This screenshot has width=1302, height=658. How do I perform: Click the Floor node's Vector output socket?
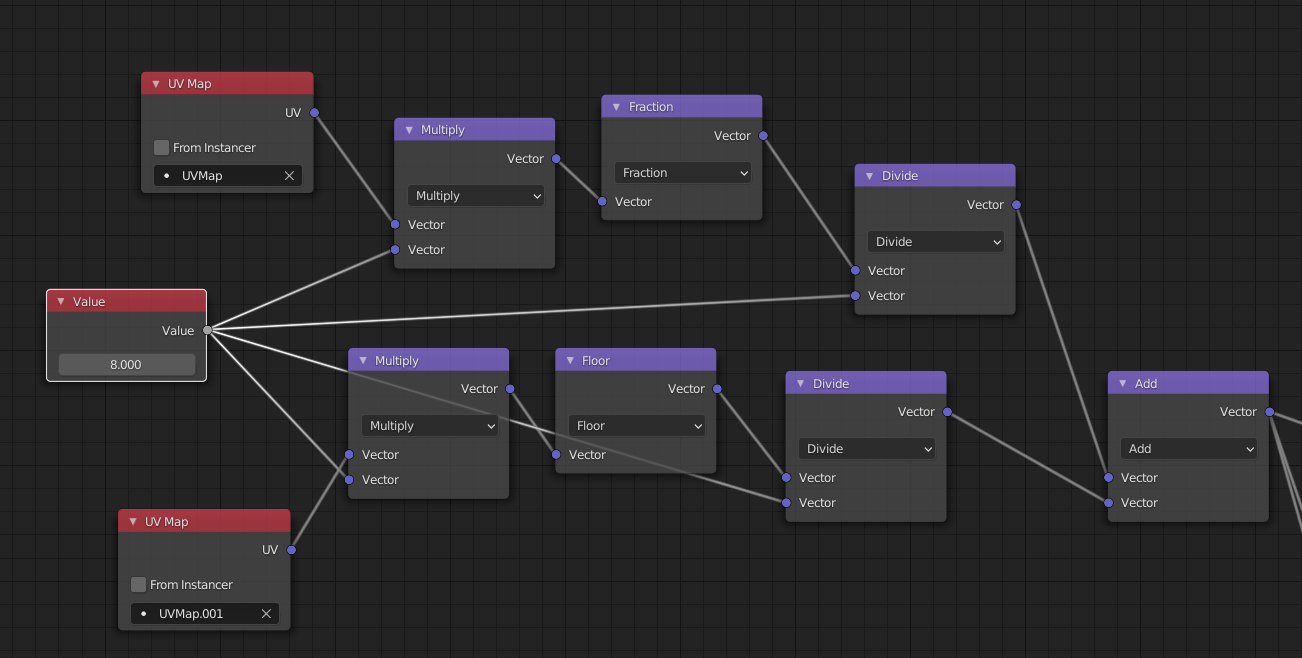(717, 389)
